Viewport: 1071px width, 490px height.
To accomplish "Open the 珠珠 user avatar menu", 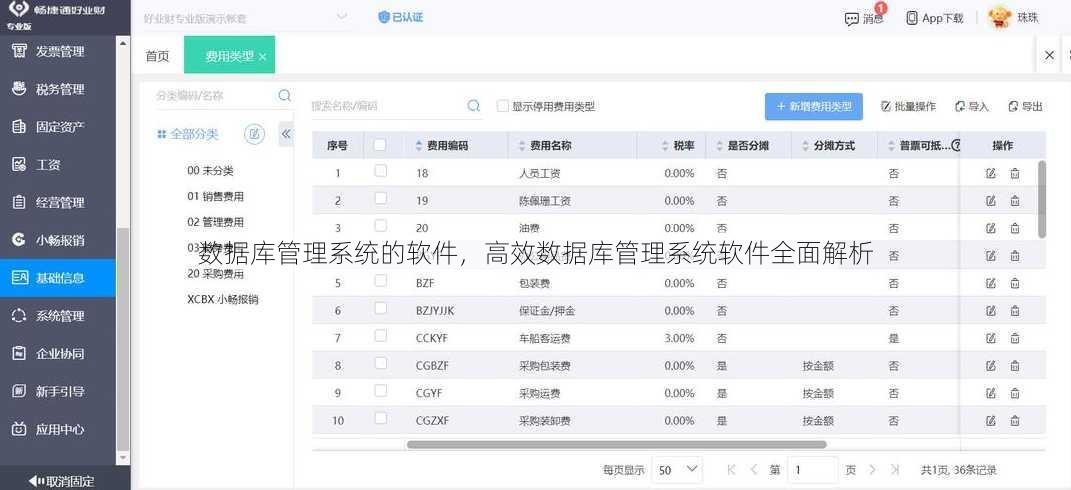I will [999, 18].
